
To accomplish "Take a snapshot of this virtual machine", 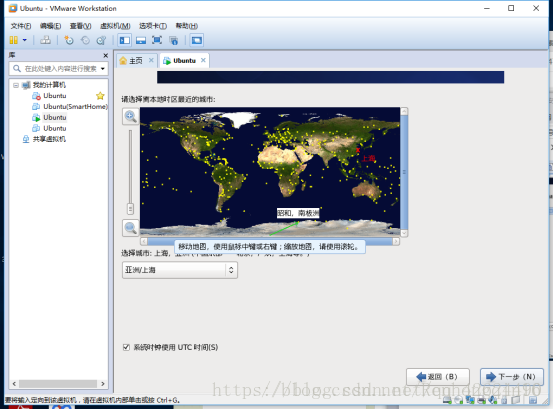I will 68,40.
